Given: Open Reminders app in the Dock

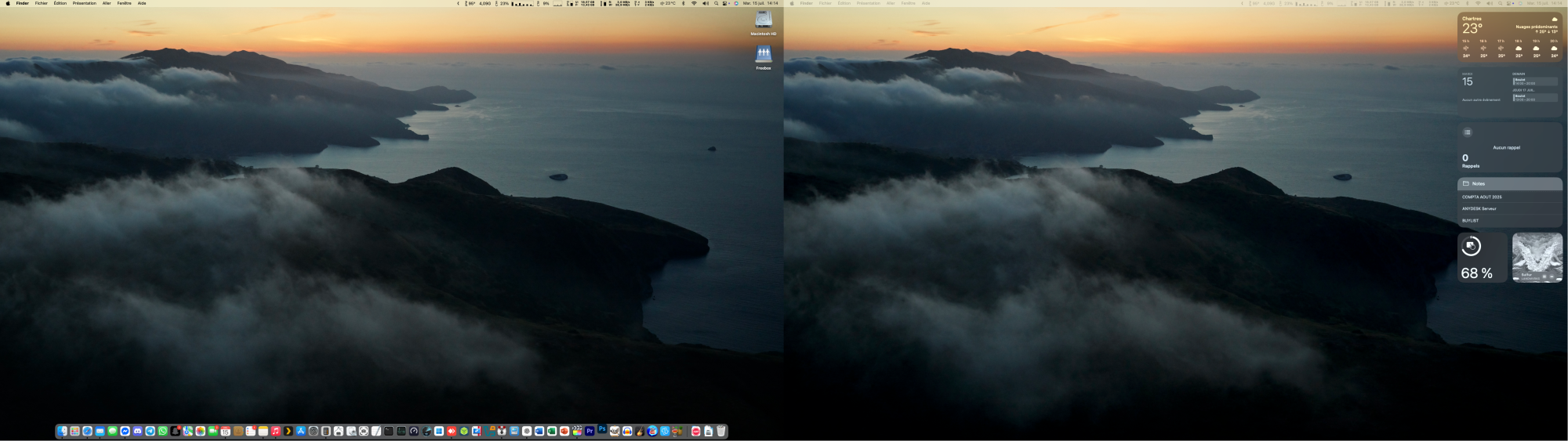Looking at the screenshot, I should click(x=250, y=431).
